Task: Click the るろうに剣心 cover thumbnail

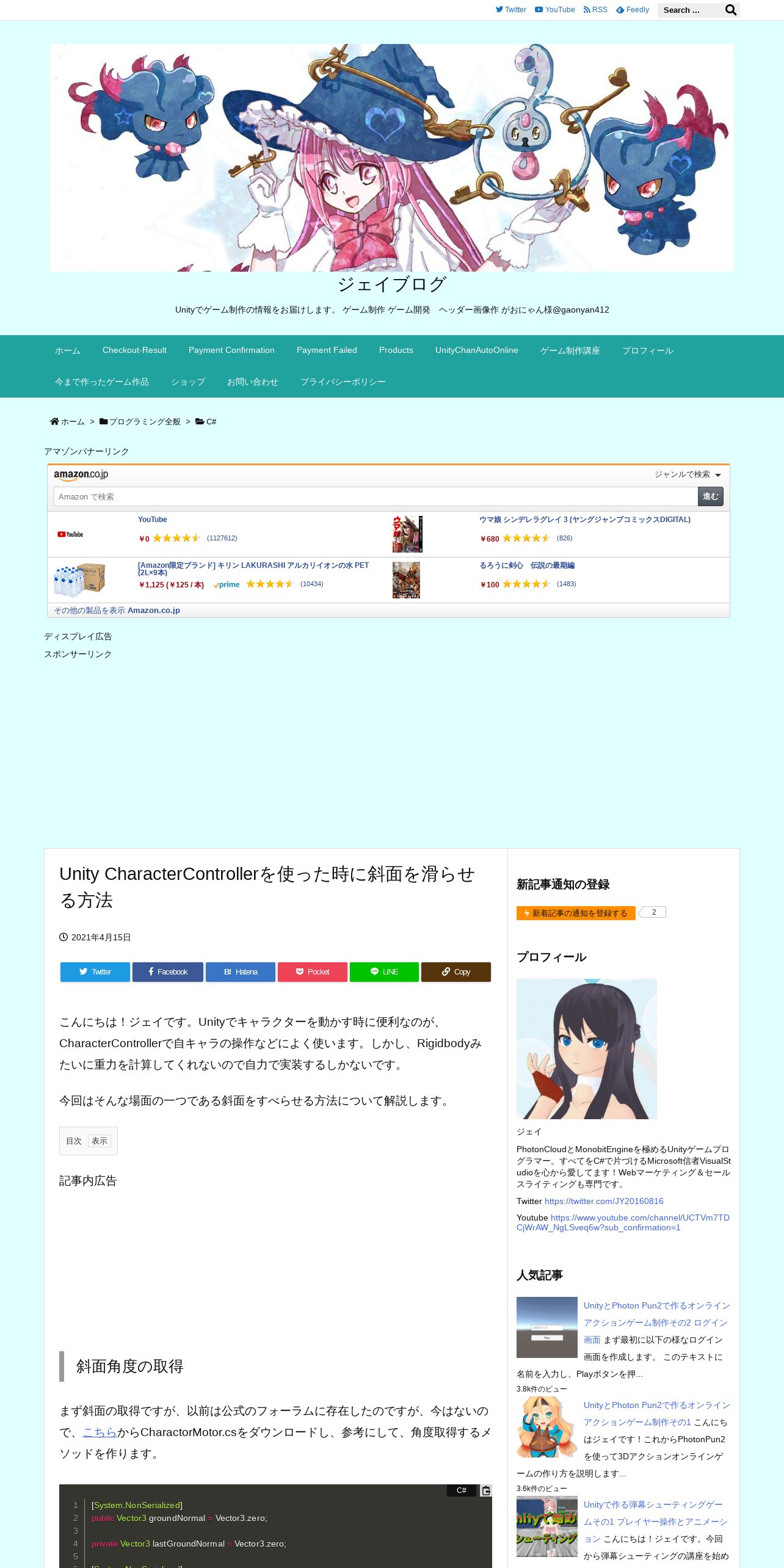Action: tap(406, 580)
